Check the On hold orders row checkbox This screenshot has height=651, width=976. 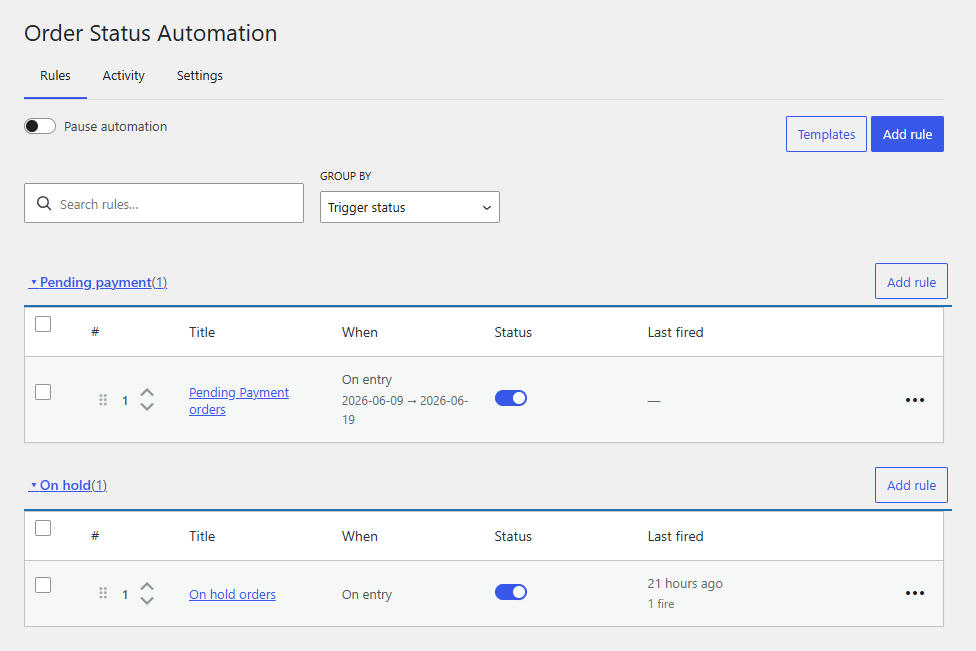tap(43, 585)
